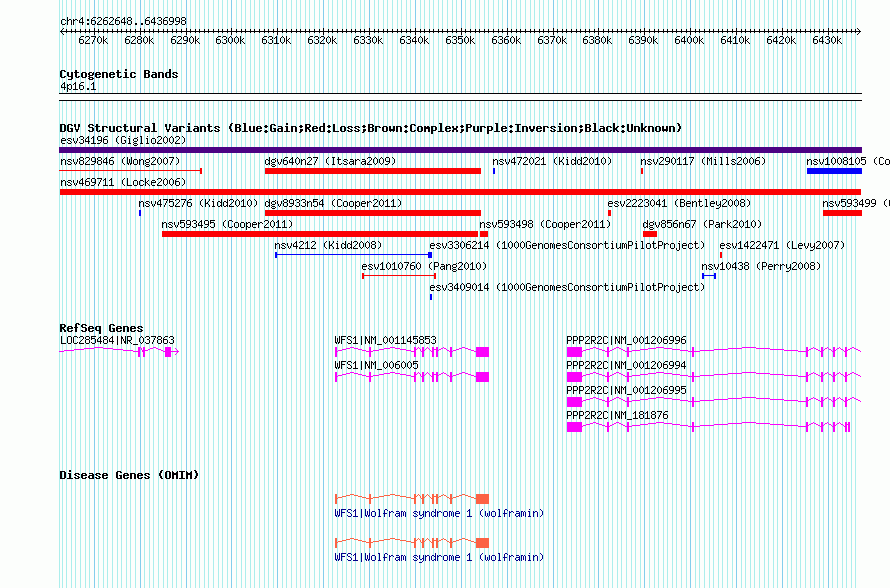
Task: Click the red line under esv1010760
Action: pos(399,276)
